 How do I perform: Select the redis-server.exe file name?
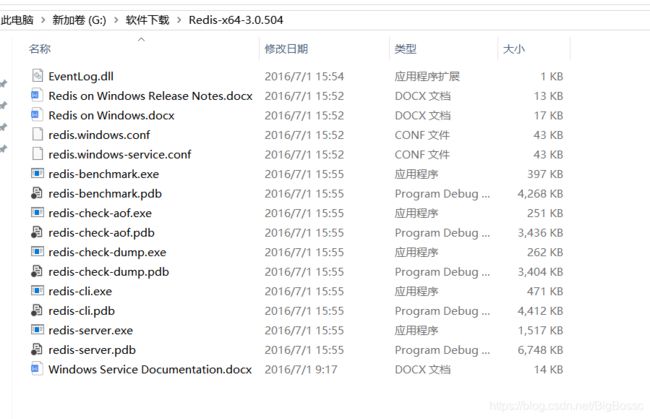(x=91, y=330)
